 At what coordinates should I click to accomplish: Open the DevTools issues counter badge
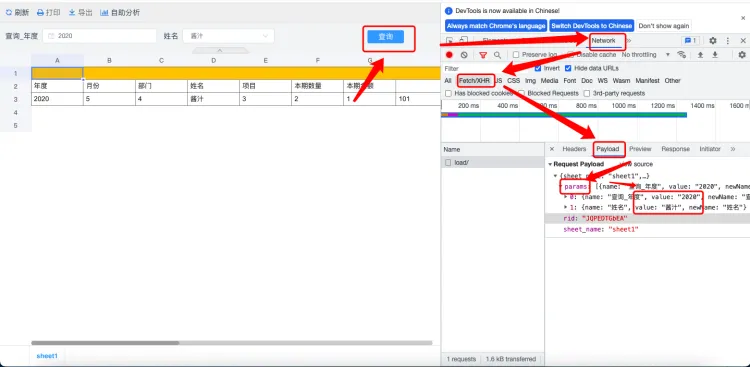691,41
